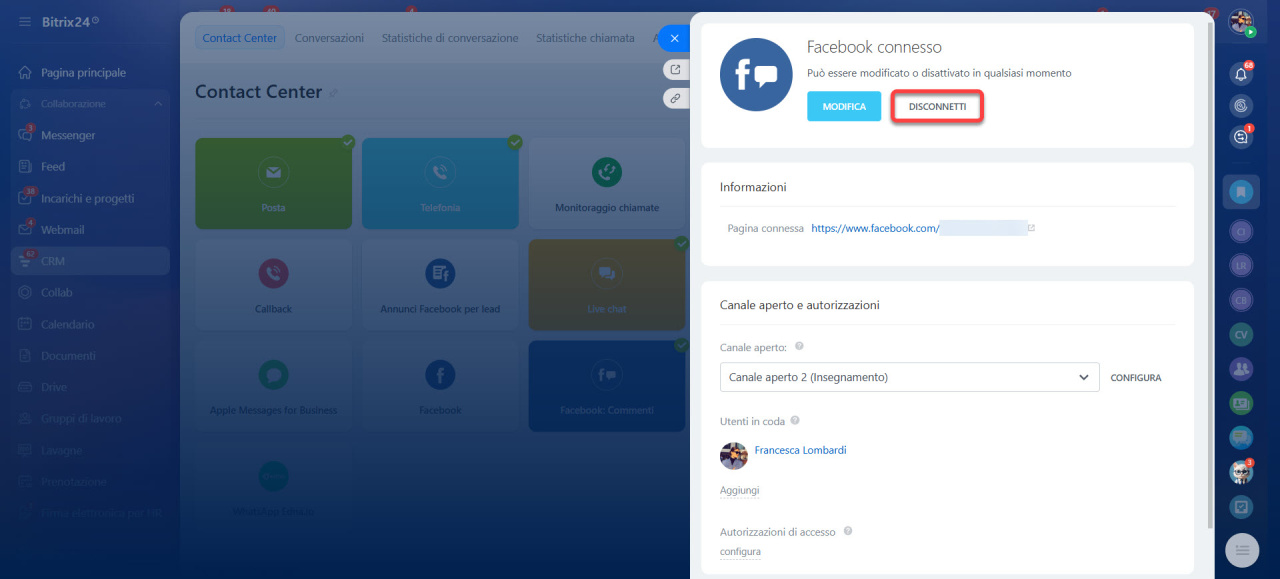Select the Live chat channel tile
This screenshot has height=579, width=1280.
(x=606, y=284)
